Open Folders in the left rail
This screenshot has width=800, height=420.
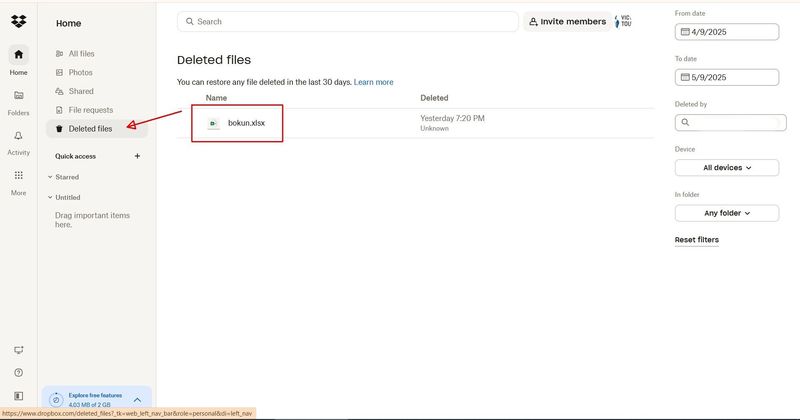click(x=18, y=102)
